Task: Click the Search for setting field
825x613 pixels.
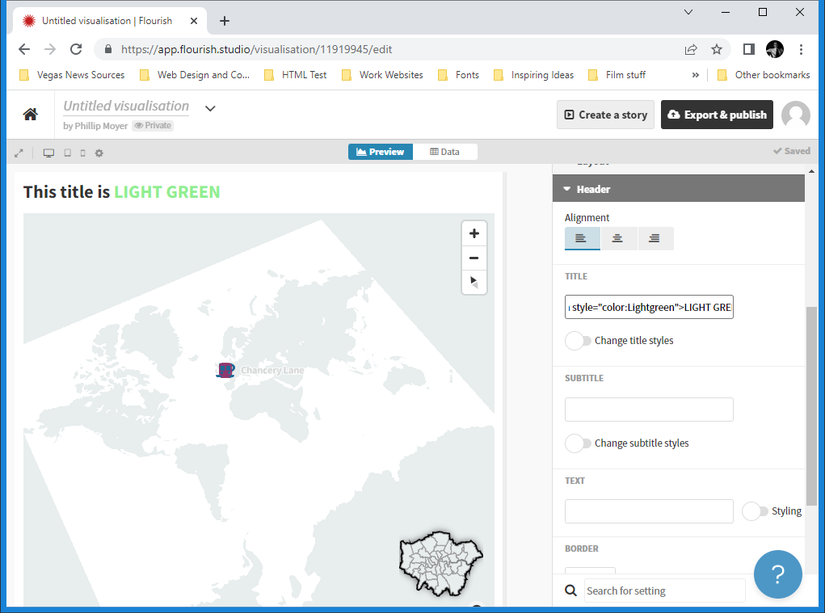Action: click(663, 591)
